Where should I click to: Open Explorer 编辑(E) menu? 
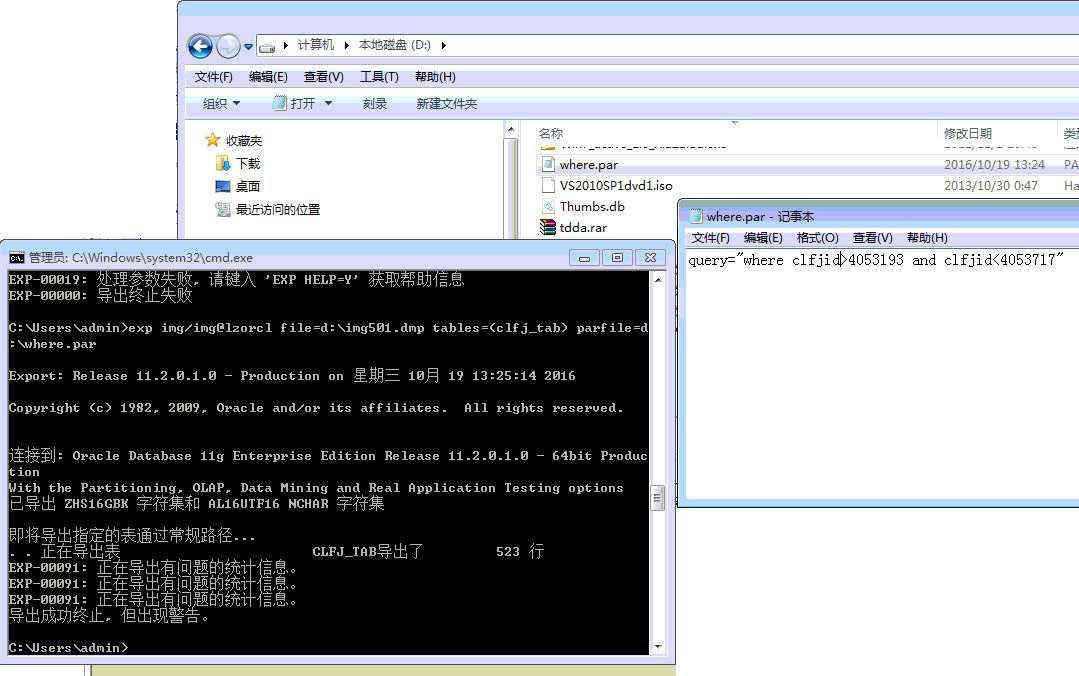click(268, 77)
